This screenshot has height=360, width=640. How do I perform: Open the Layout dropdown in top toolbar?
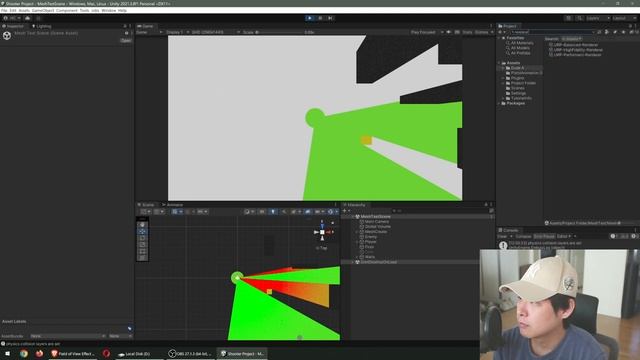pos(624,18)
